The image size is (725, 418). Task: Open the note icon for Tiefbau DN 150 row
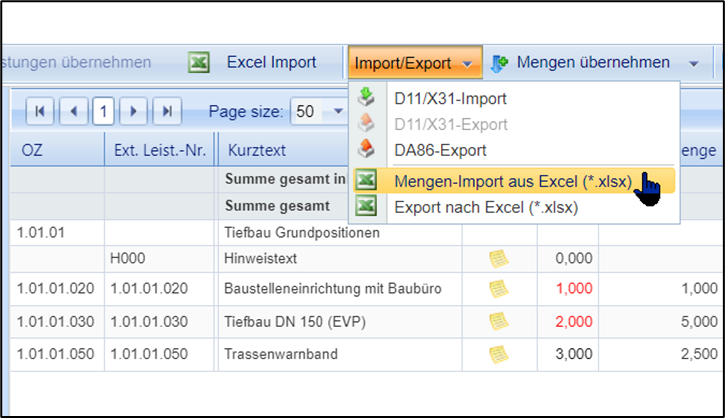pyautogui.click(x=498, y=321)
